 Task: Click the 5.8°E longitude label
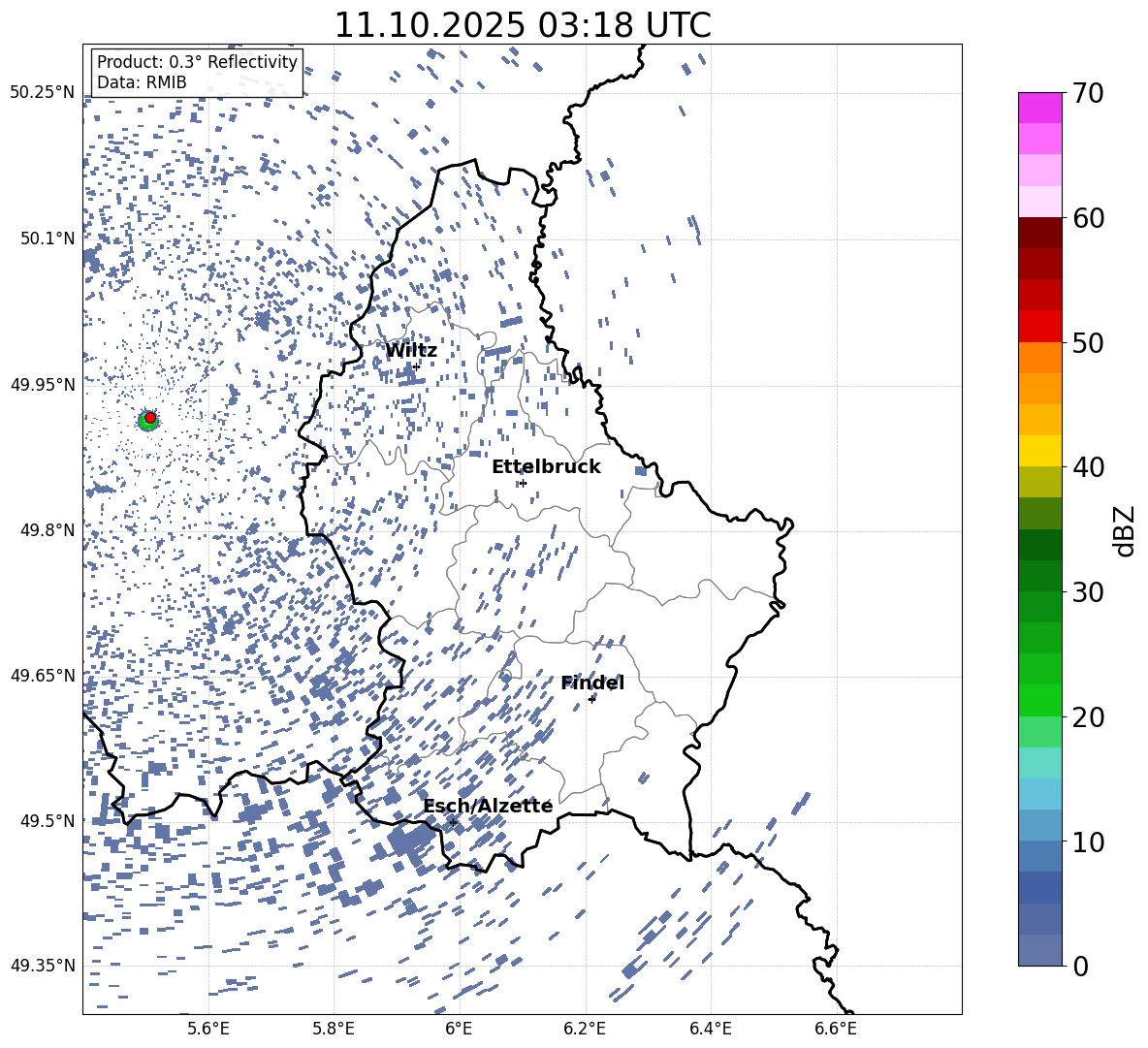click(334, 1029)
